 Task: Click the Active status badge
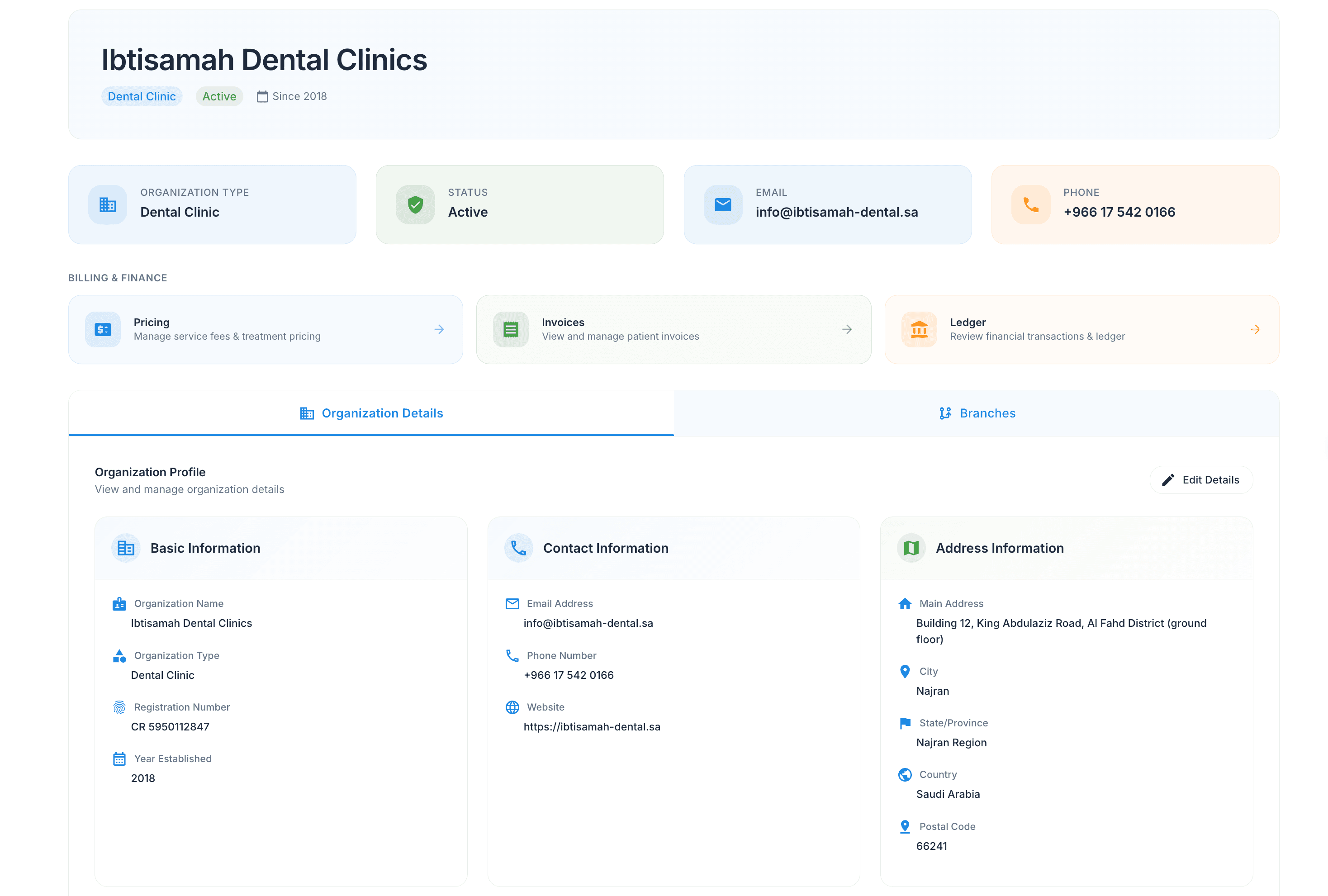click(219, 97)
